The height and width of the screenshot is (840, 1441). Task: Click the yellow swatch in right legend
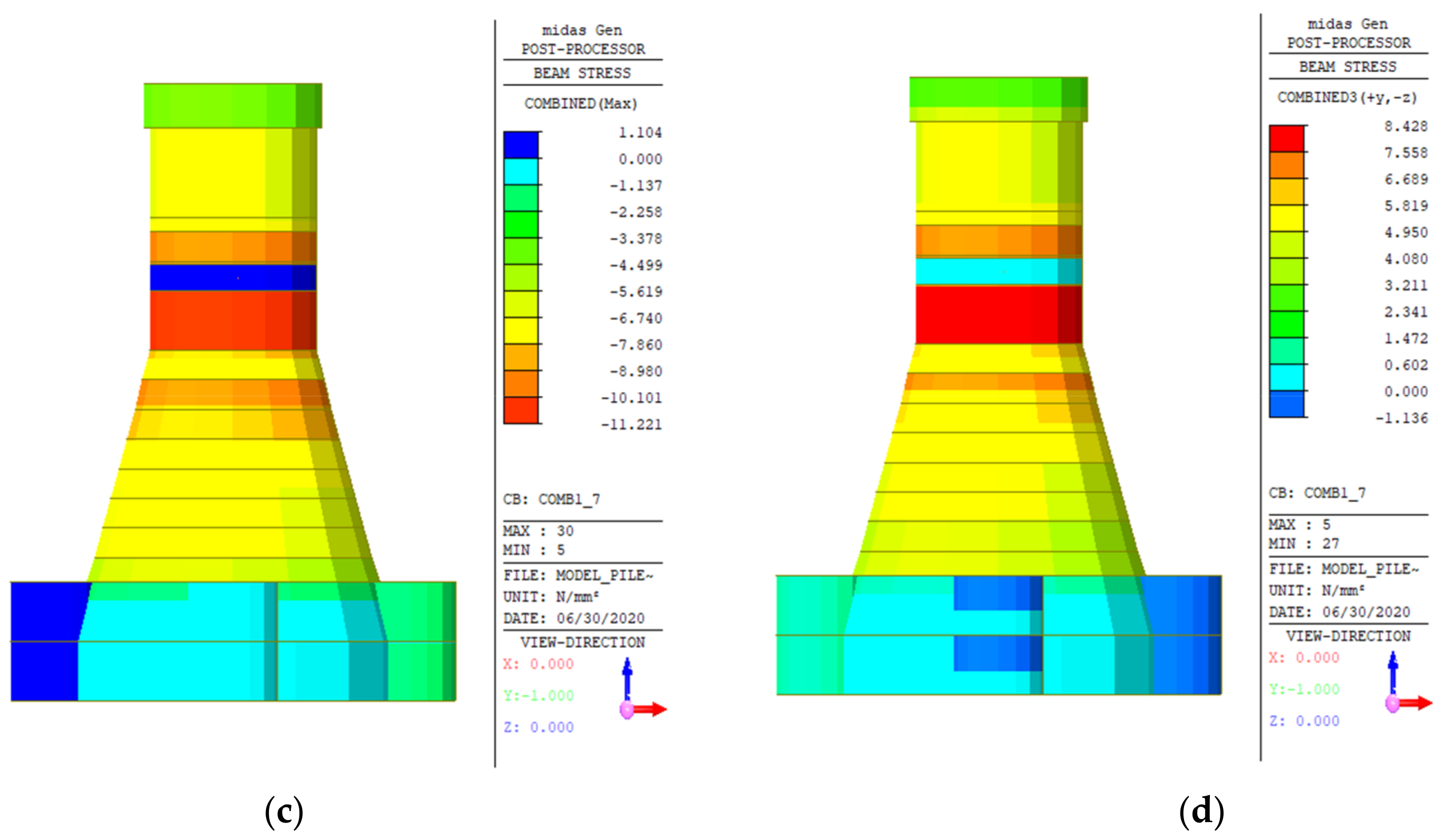[1286, 219]
